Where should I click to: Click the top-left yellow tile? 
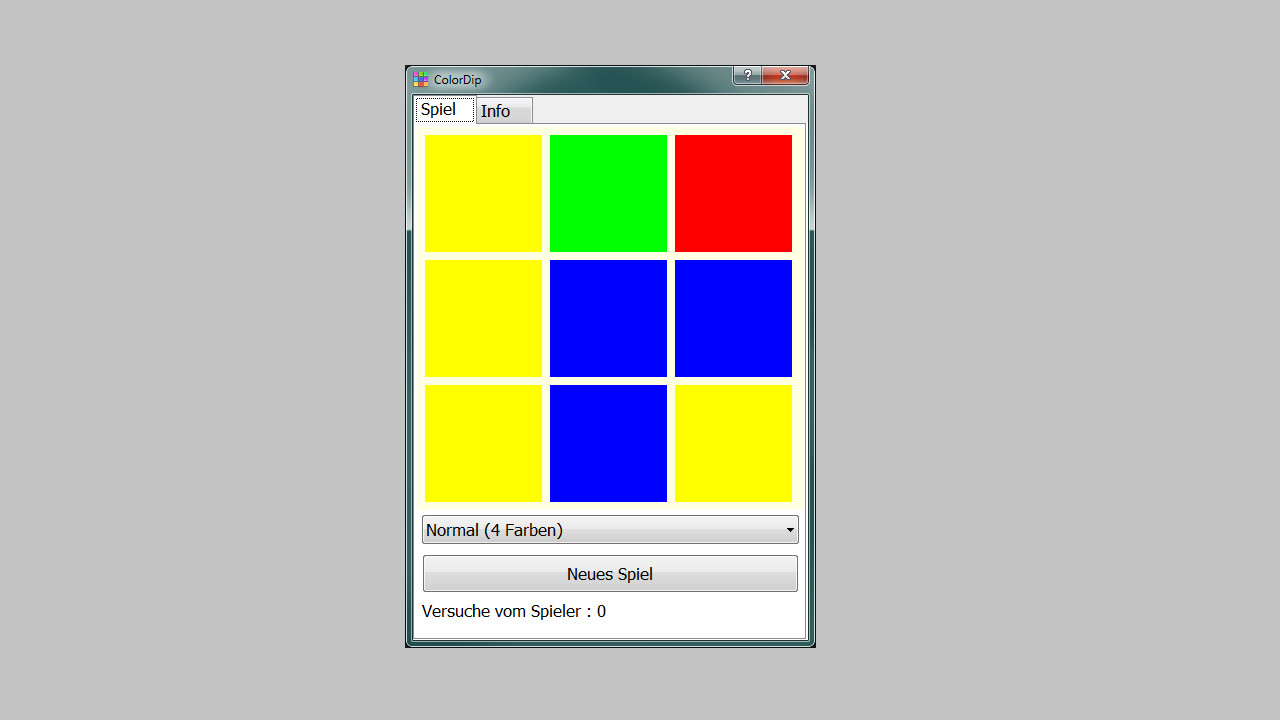click(x=483, y=193)
